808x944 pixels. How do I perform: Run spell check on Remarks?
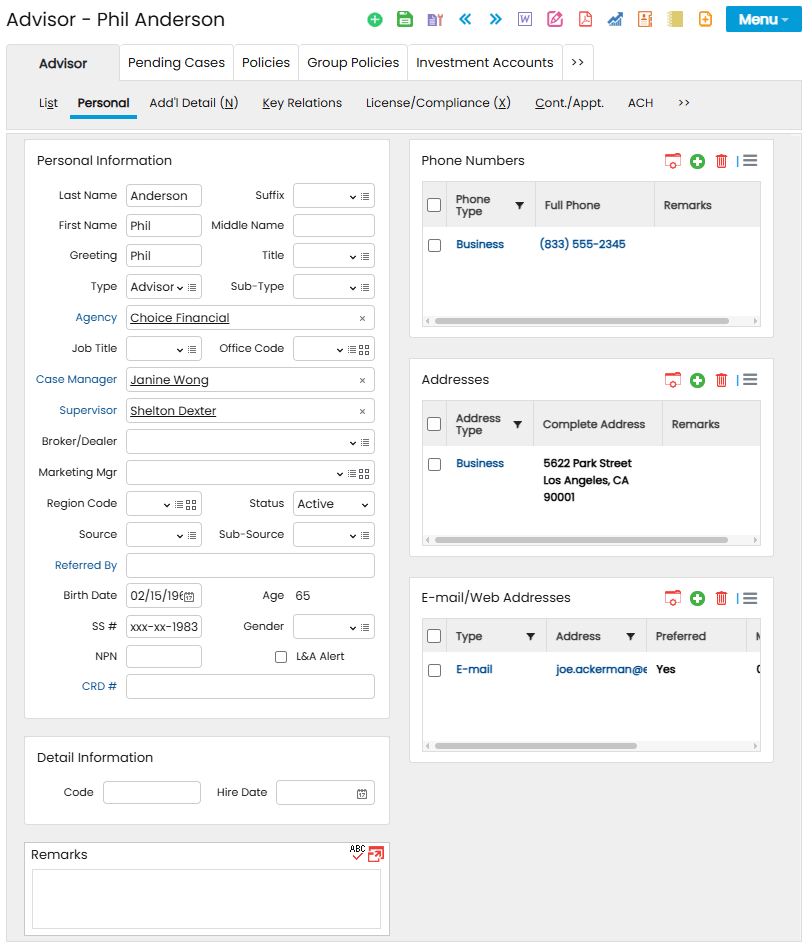pyautogui.click(x=357, y=853)
